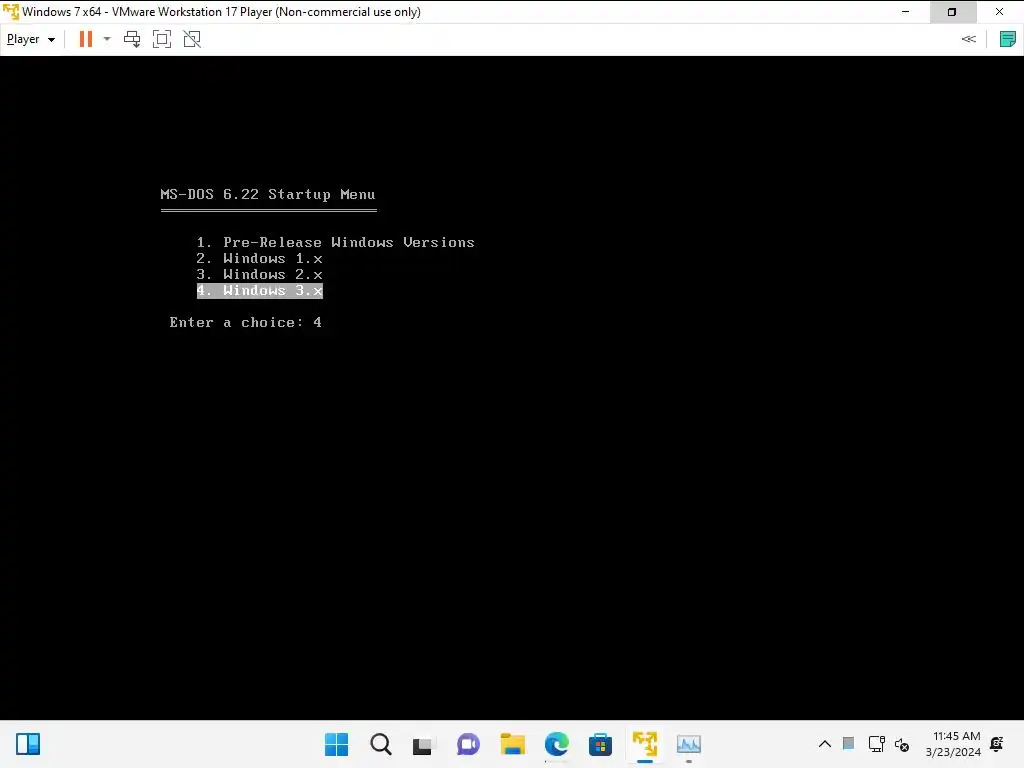The image size is (1024, 768).
Task: Open Widgets panel on taskbar
Action: [x=28, y=744]
